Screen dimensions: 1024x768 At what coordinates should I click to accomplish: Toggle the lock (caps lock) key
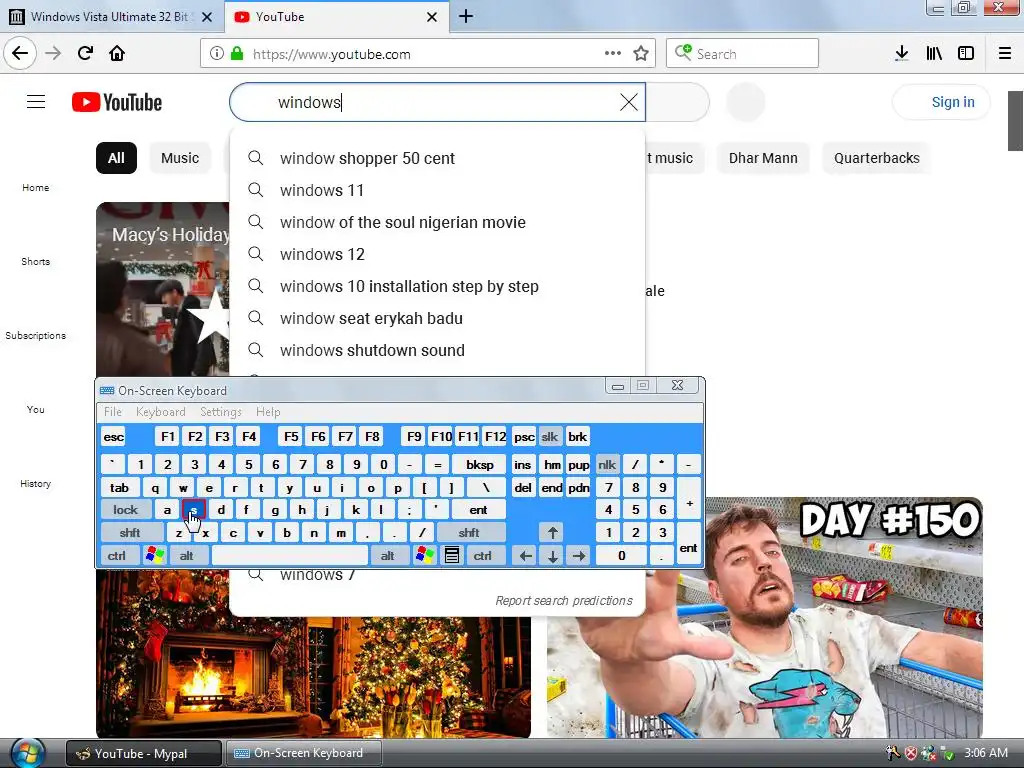pos(125,509)
